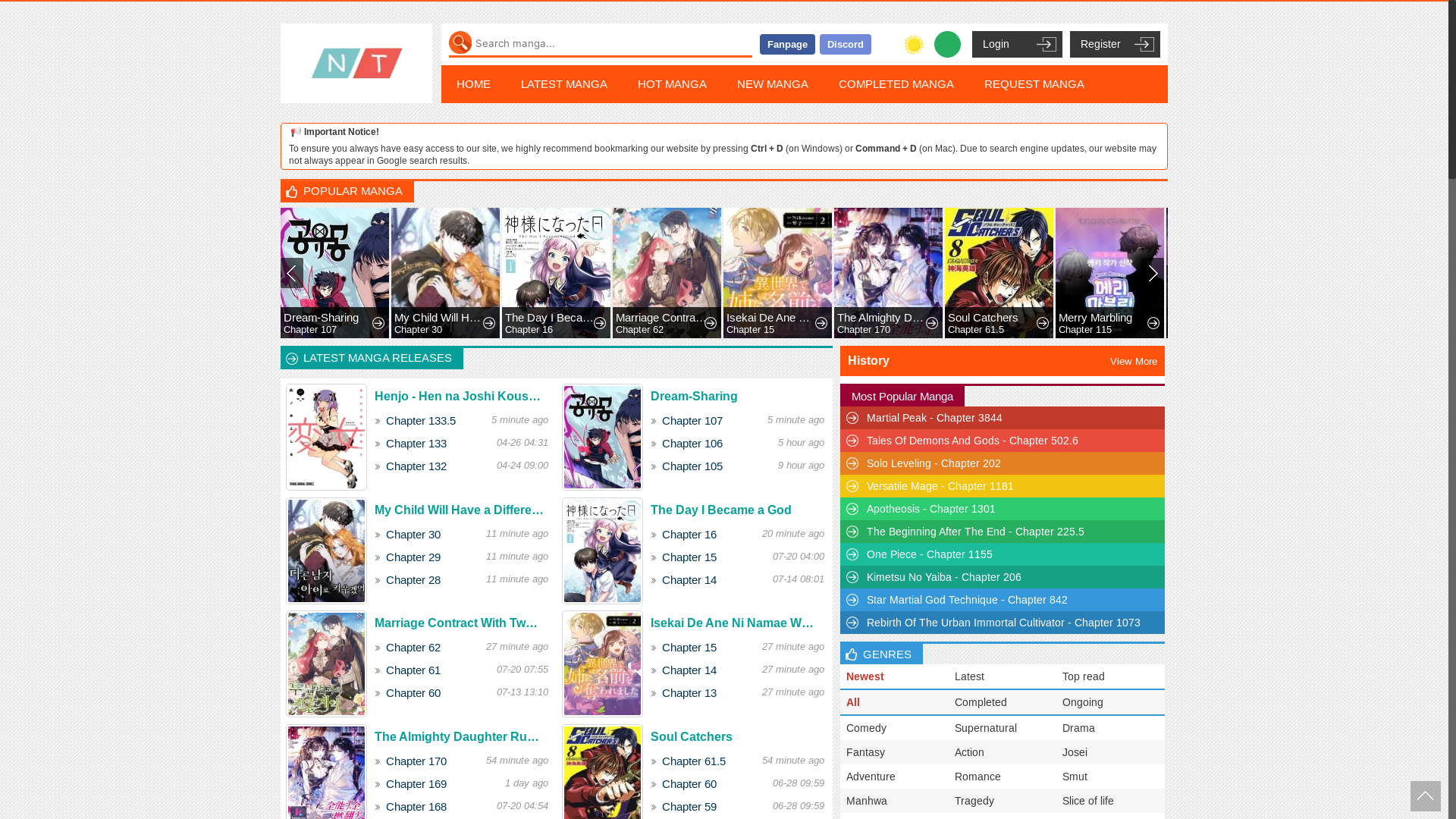Click back-to-top arrow button
The height and width of the screenshot is (819, 1456).
click(x=1426, y=796)
